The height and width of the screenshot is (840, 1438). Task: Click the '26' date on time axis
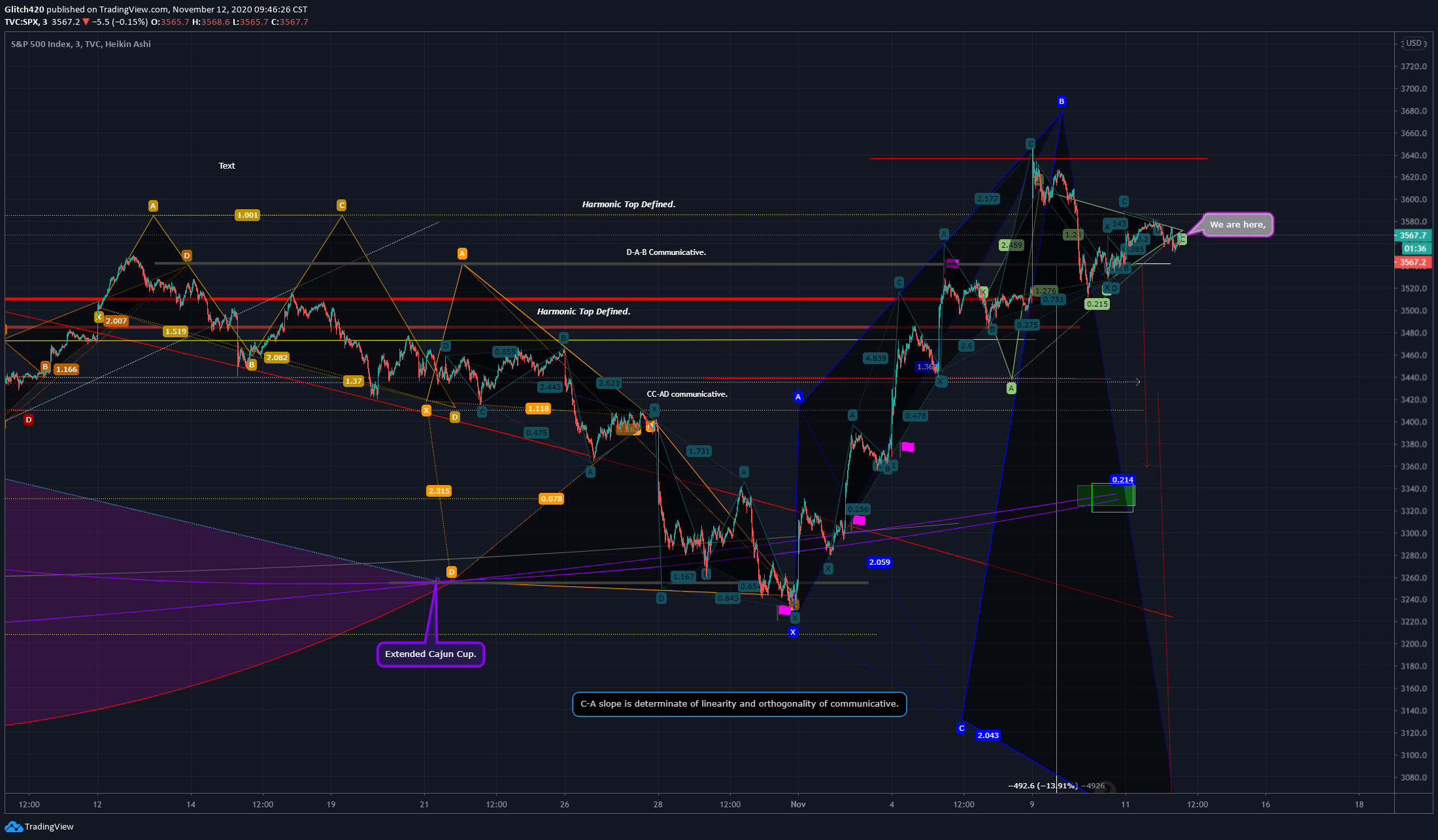coord(565,805)
